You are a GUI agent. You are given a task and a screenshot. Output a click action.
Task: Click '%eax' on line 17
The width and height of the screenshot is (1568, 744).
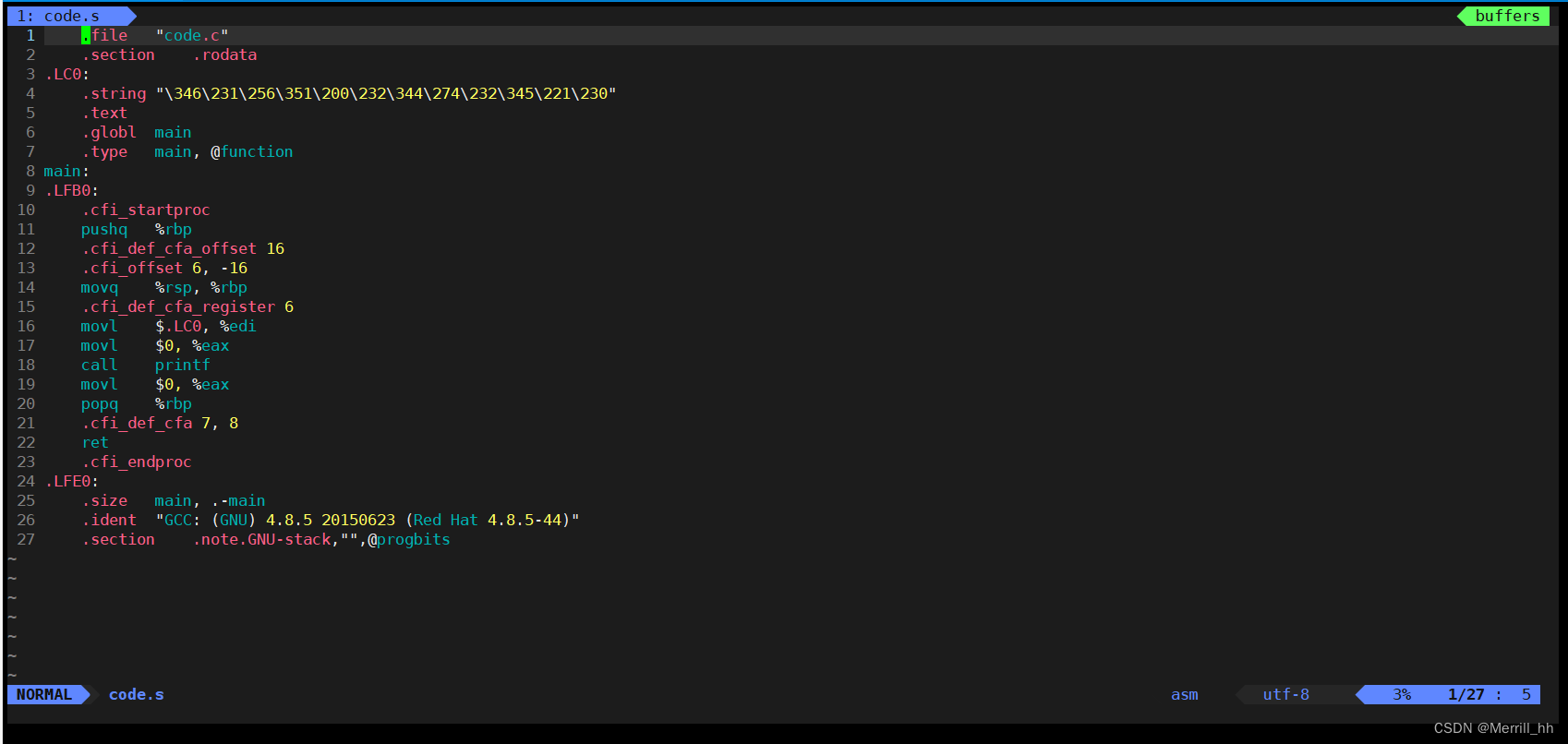tap(211, 345)
